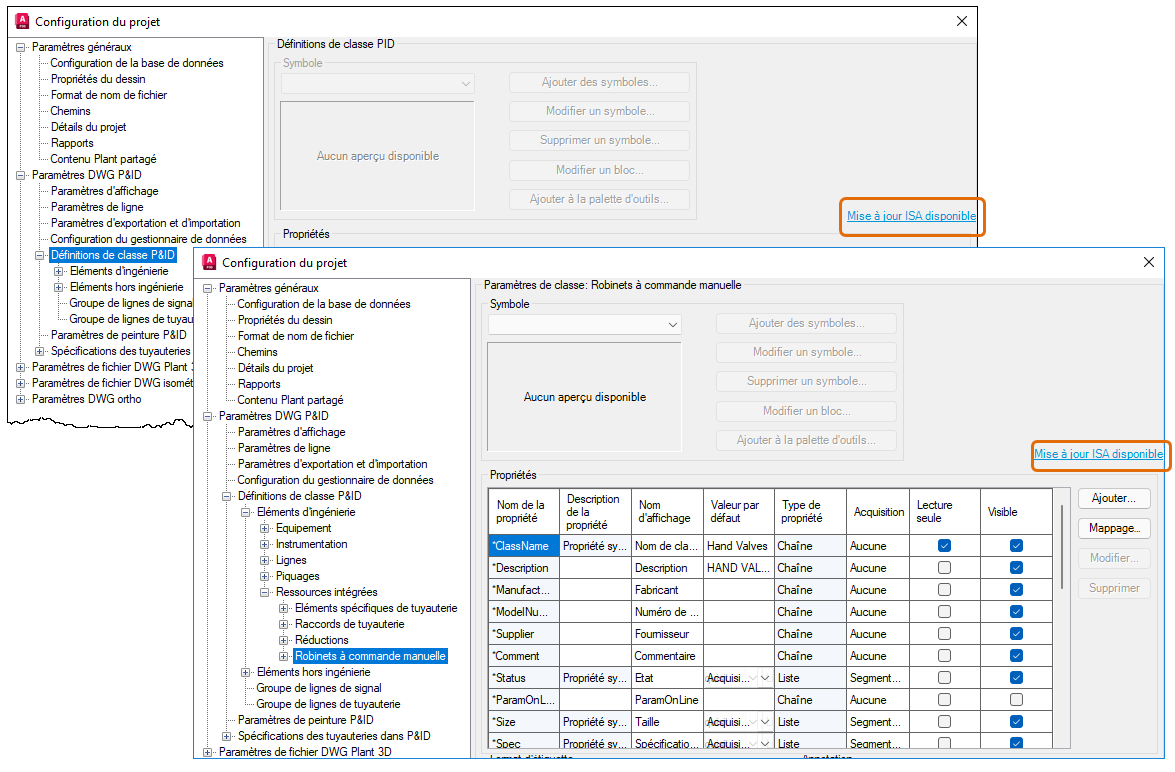Click the *Comment property cell
This screenshot has width=1175, height=772.
coord(524,656)
